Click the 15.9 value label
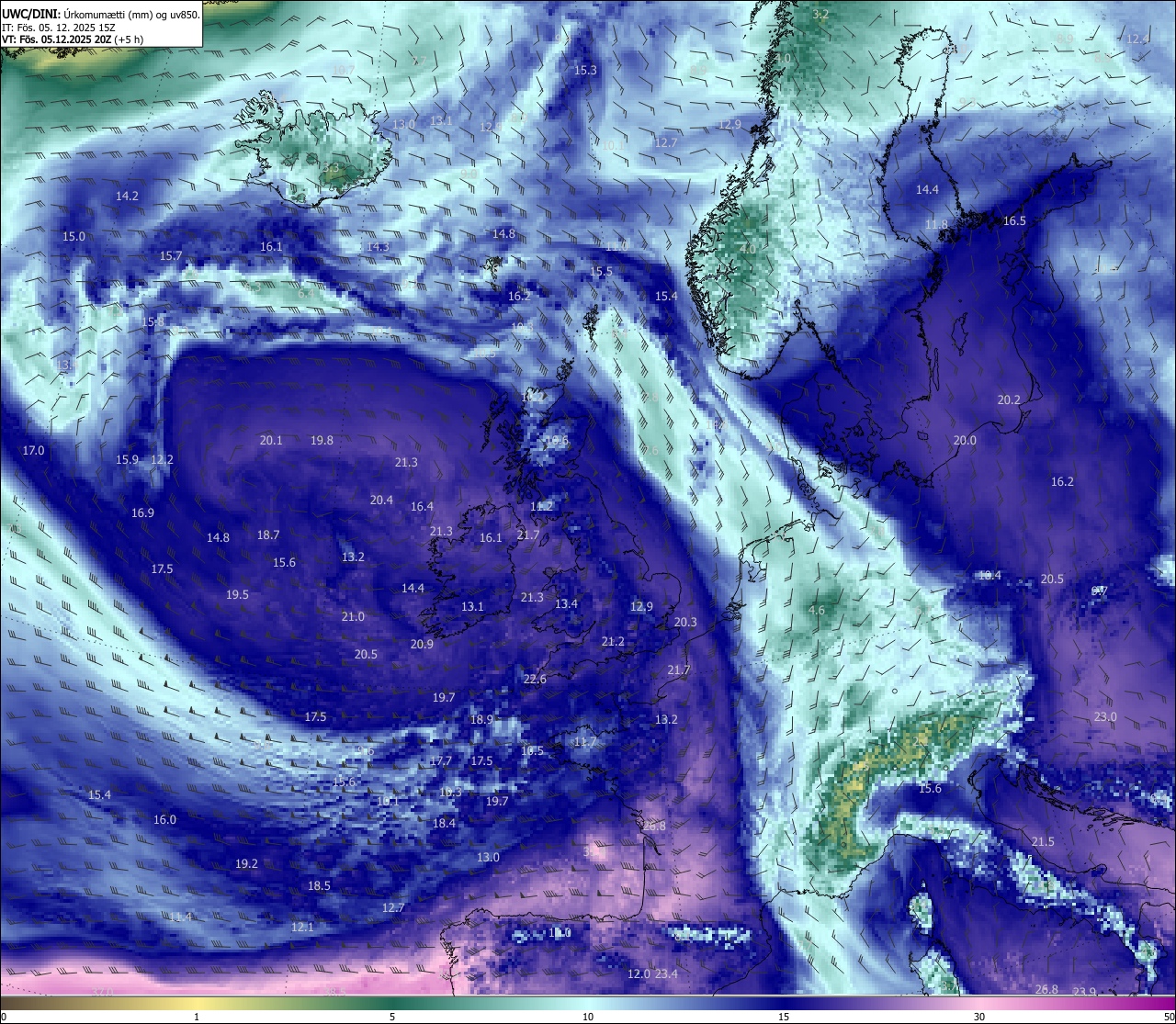Viewport: 1176px width, 1024px height. [x=127, y=460]
